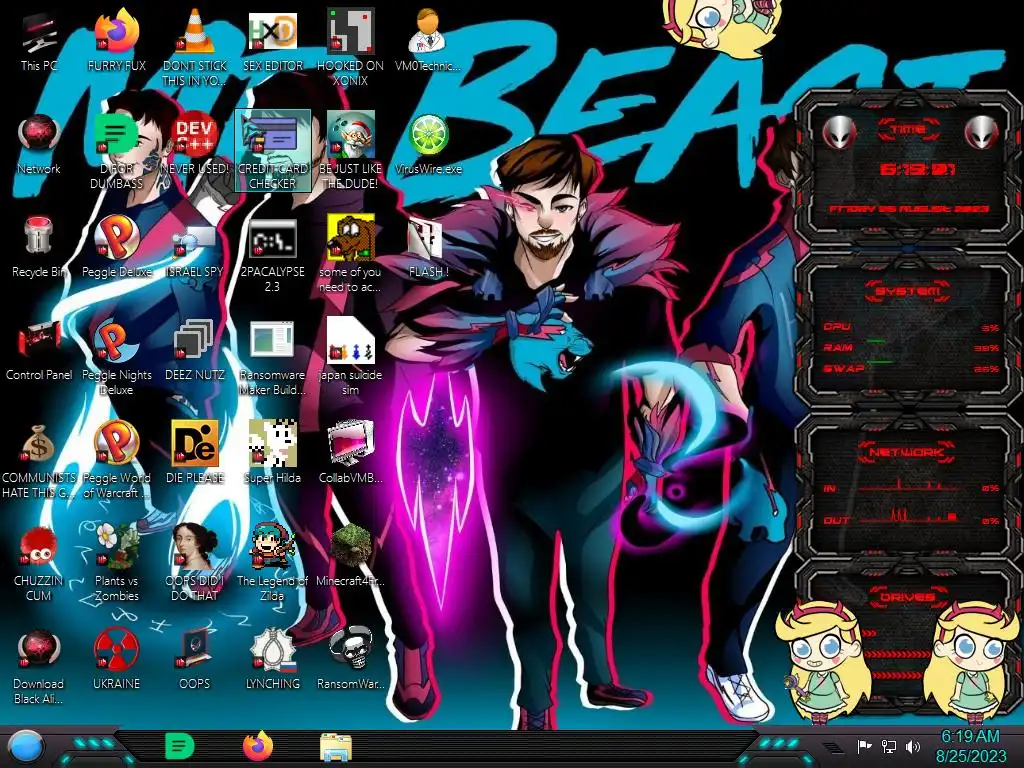Image resolution: width=1024 pixels, height=768 pixels.
Task: Open the green chat app on taskbar
Action: 180,746
